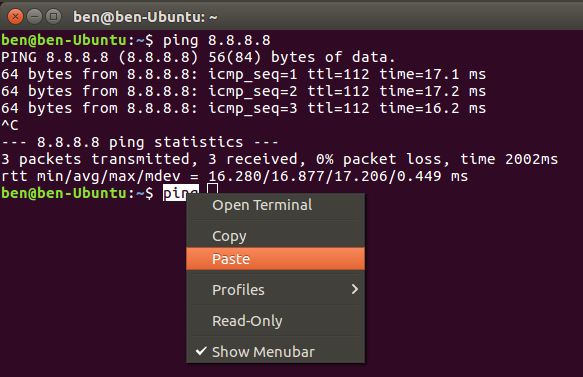Viewport: 583px width, 377px height.
Task: Click the 8.8.8.8 ping statistics header line
Action: coord(139,142)
